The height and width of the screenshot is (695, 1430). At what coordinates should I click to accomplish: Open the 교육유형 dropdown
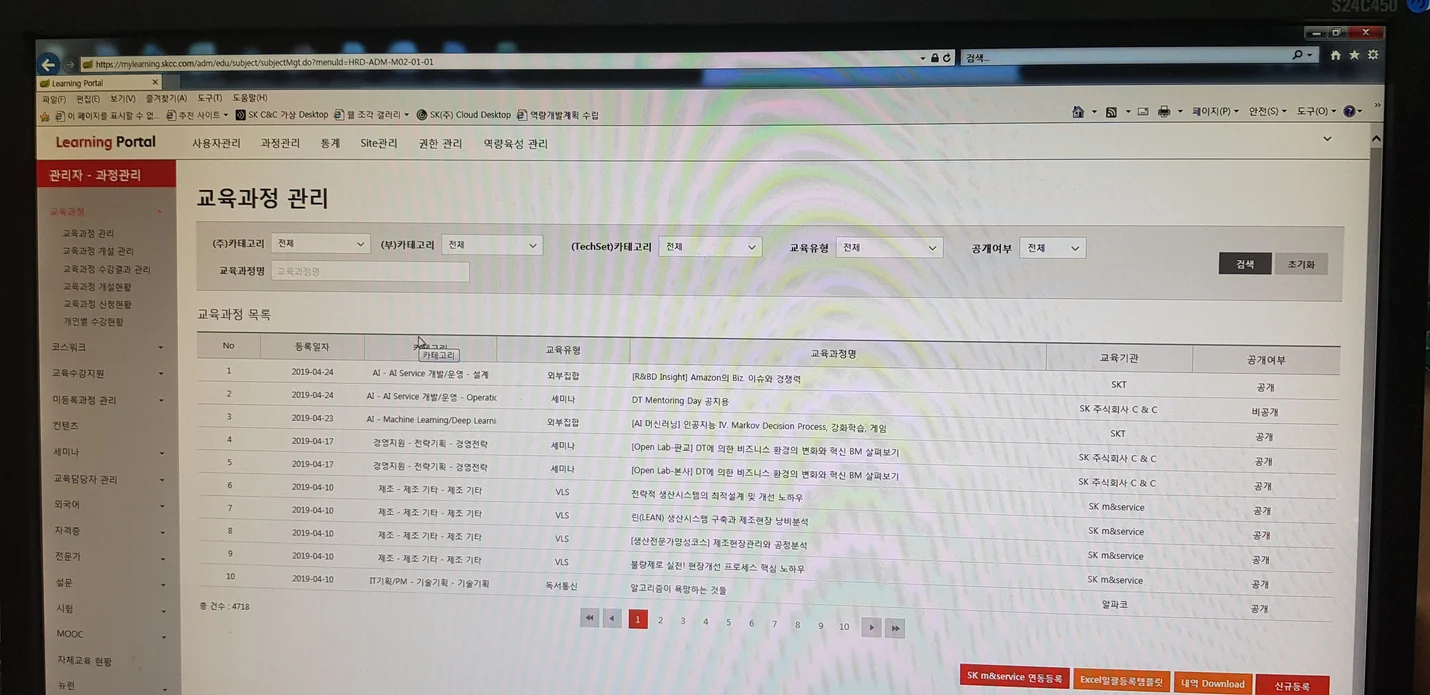click(888, 247)
